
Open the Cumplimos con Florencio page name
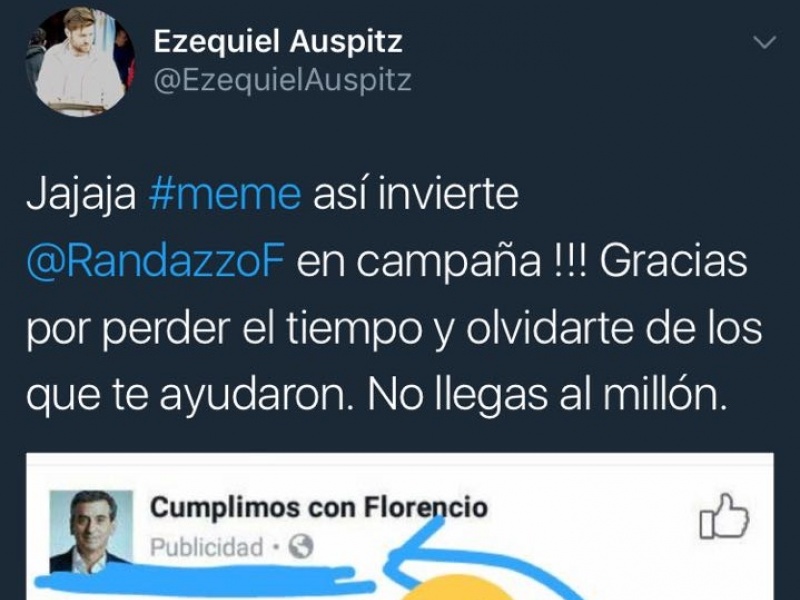[319, 507]
